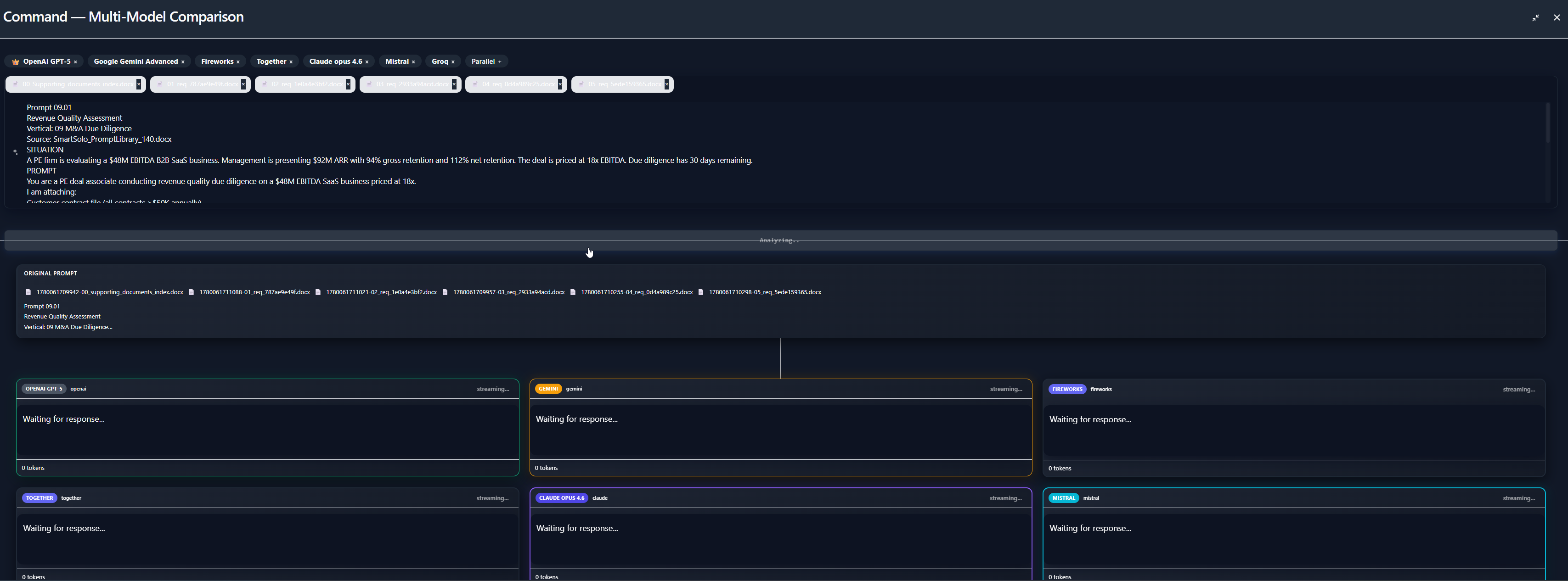Click the sparkle icon beside the prompt box
The height and width of the screenshot is (581, 1568).
coord(15,152)
